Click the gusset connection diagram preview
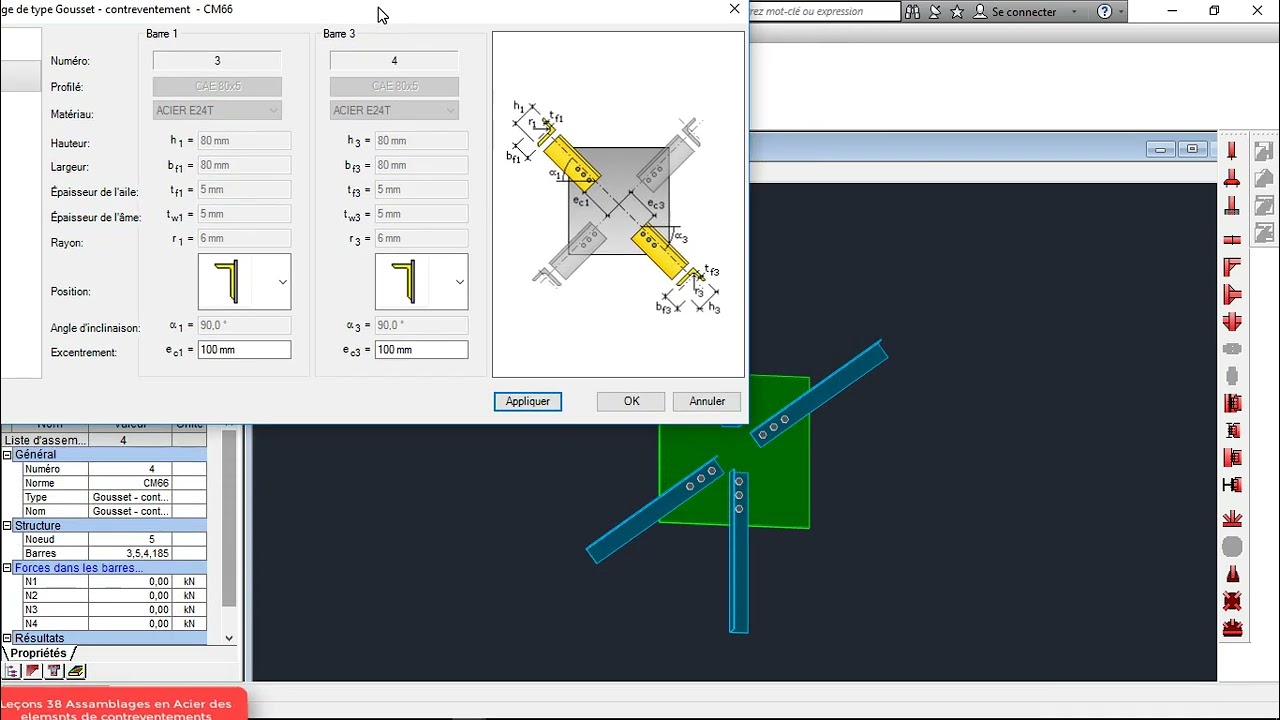This screenshot has width=1280, height=720. click(618, 205)
